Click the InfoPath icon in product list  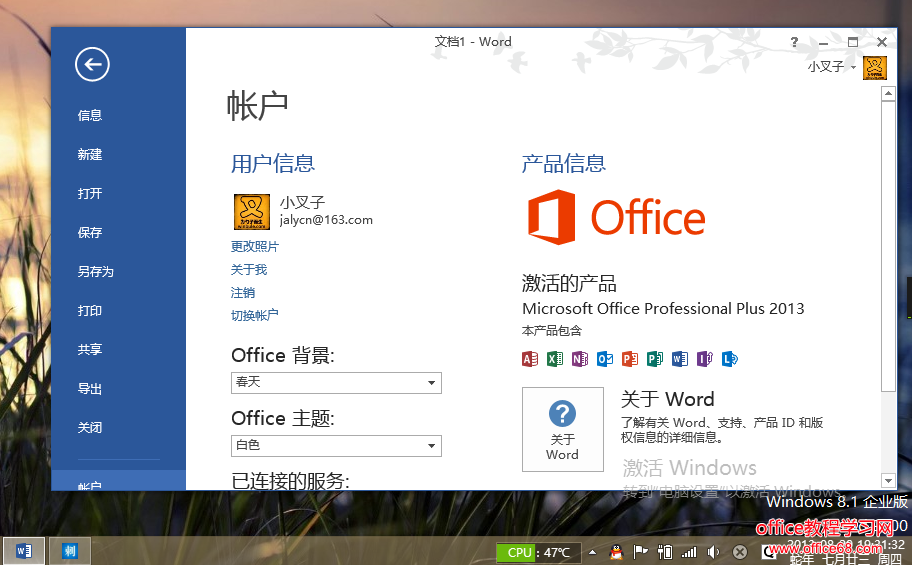coord(705,358)
